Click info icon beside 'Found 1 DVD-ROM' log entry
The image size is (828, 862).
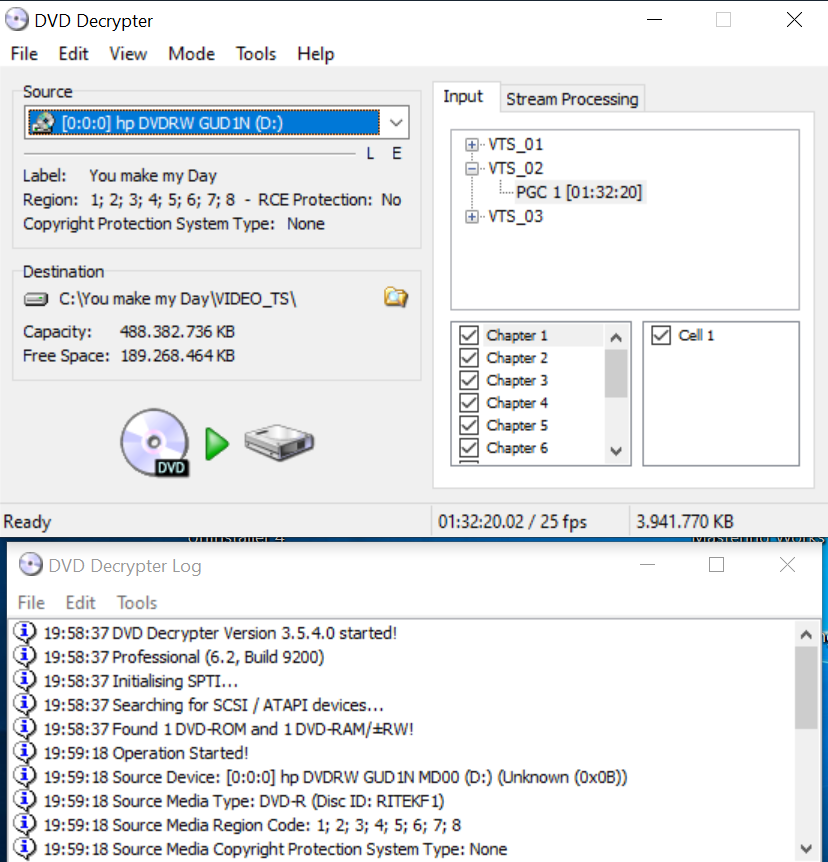pyautogui.click(x=25, y=728)
